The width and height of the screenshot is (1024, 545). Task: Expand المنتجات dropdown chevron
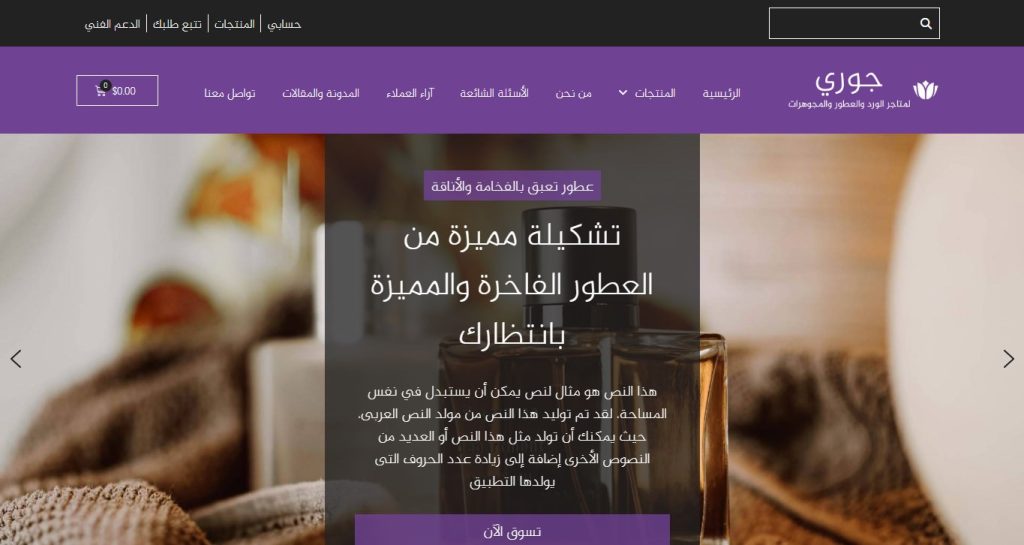pyautogui.click(x=623, y=93)
